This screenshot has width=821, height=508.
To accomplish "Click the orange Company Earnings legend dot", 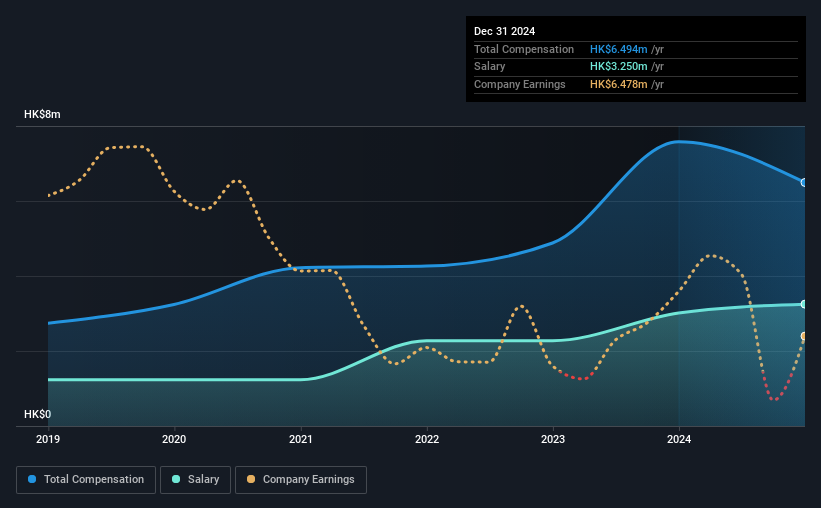I will pos(251,479).
